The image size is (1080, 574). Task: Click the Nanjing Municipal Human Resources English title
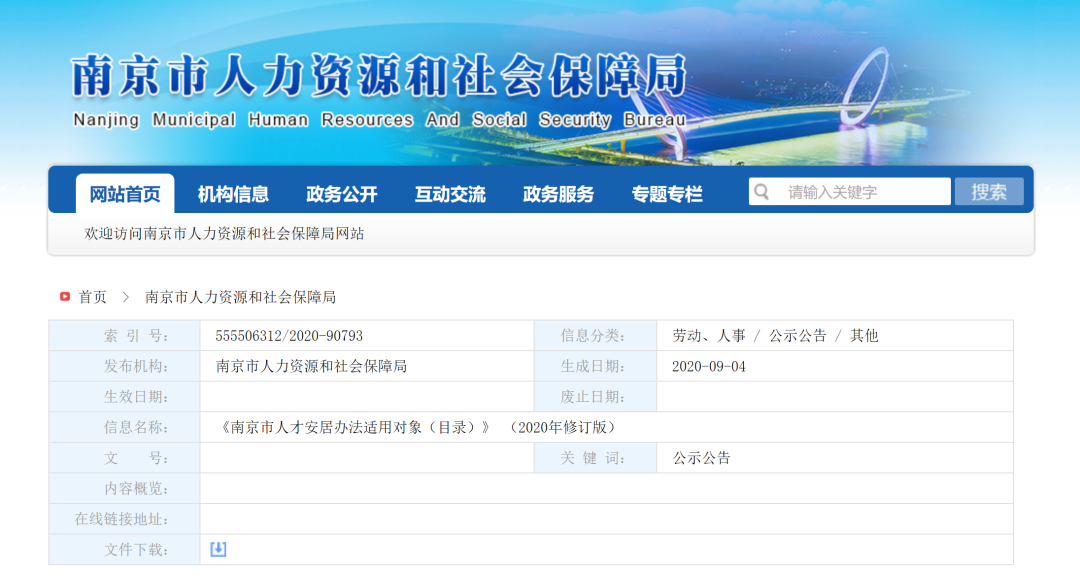(380, 120)
